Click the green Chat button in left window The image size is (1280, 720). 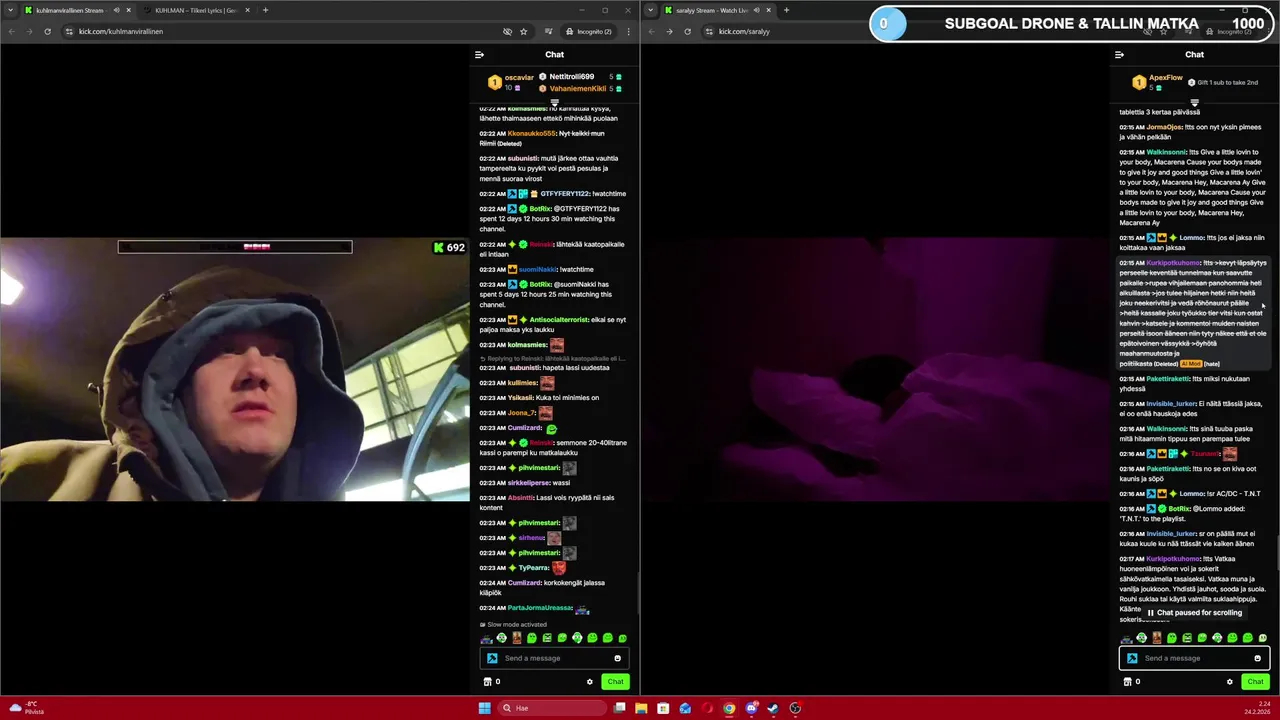(x=615, y=682)
